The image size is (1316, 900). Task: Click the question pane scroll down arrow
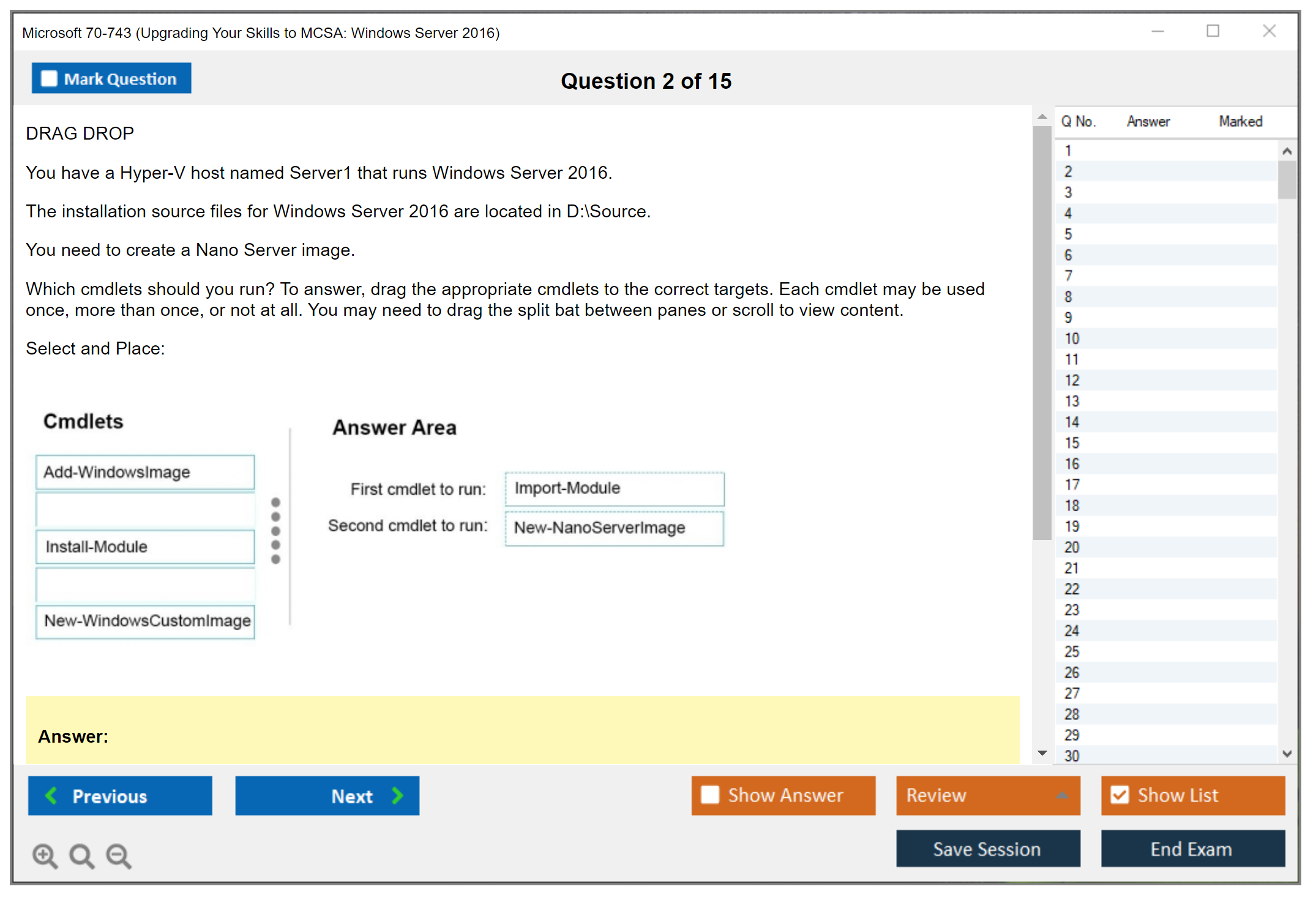1042,753
